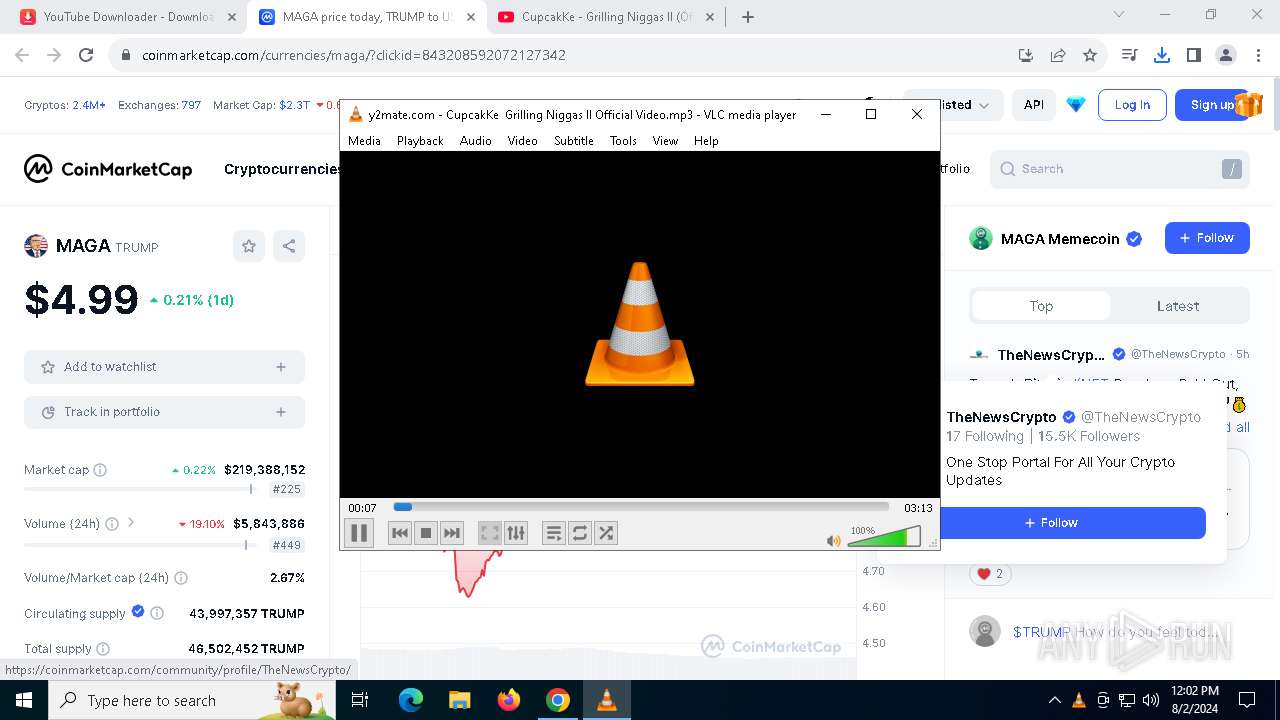Share this page from address bar
The height and width of the screenshot is (720, 1280).
(x=1058, y=55)
